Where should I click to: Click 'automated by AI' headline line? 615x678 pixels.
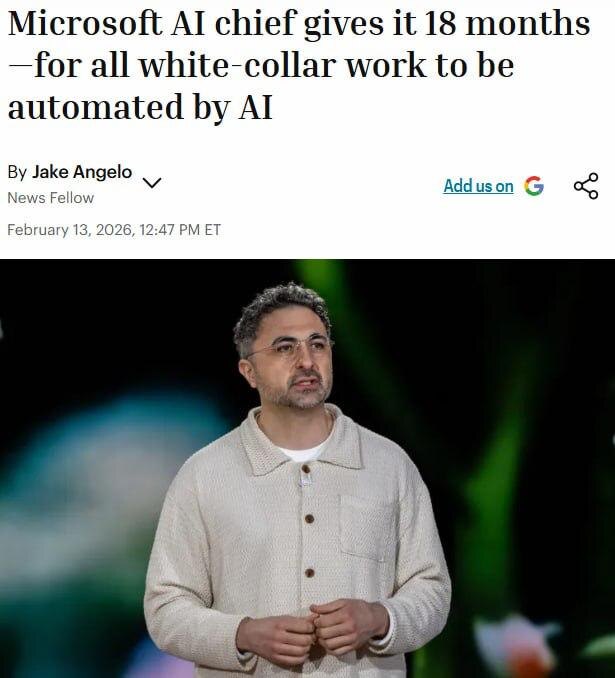140,107
